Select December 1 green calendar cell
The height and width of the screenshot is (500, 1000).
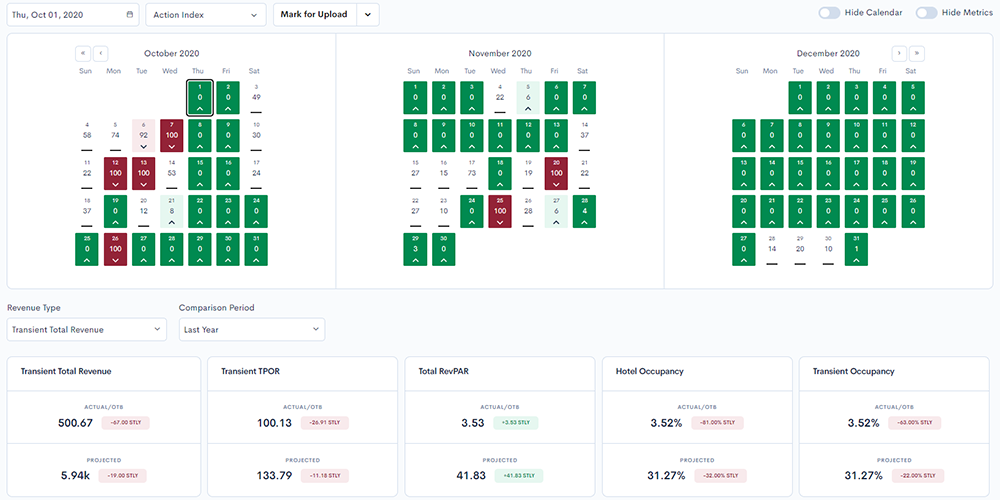800,98
